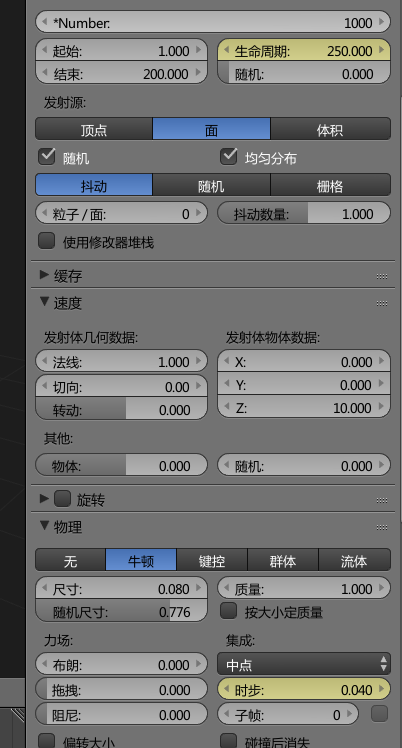Screen dimensions: 402x748
Task: Adjust the 转动 slider
Action: 122,409
